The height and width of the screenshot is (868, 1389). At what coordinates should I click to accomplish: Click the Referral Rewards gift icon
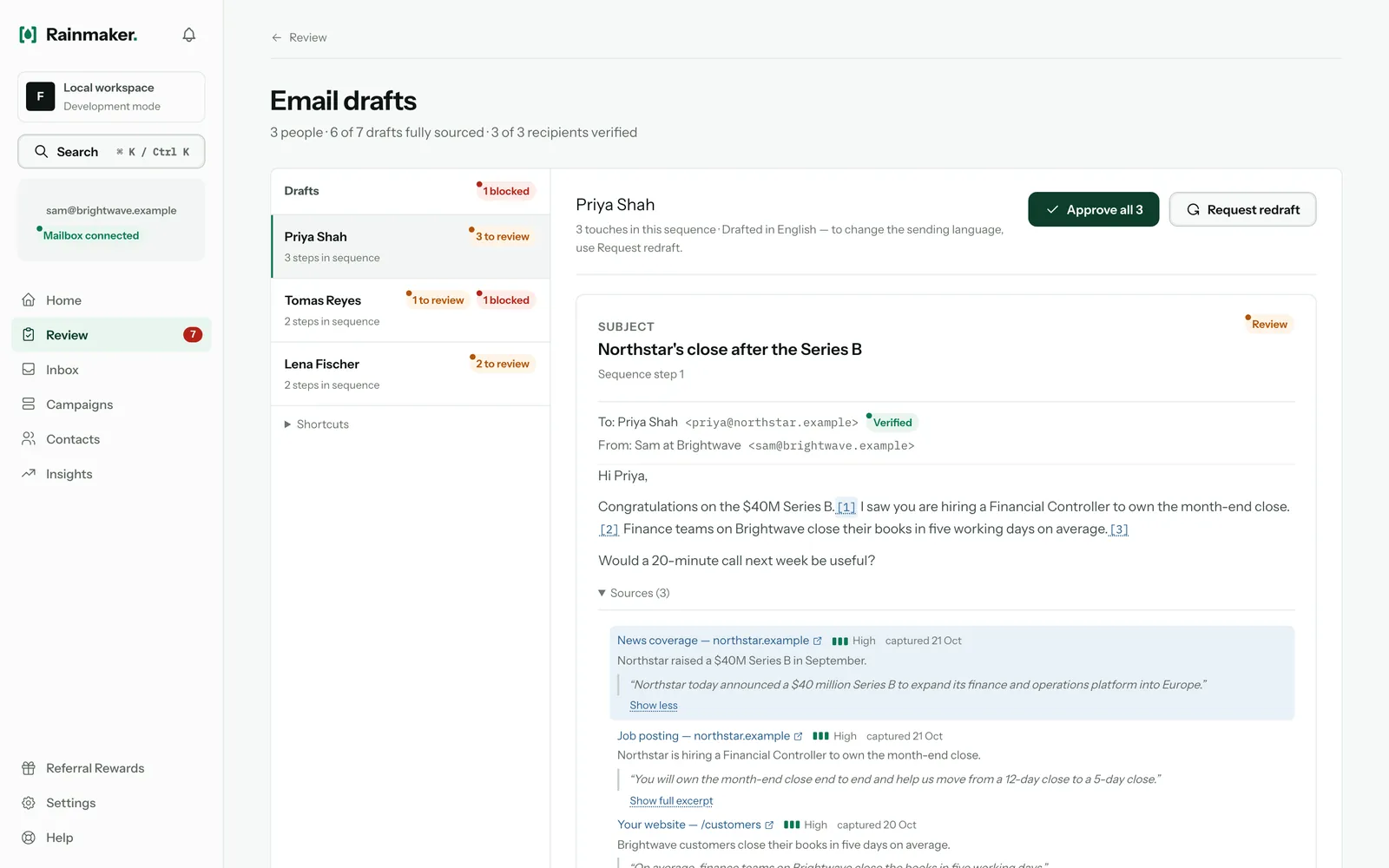coord(29,768)
